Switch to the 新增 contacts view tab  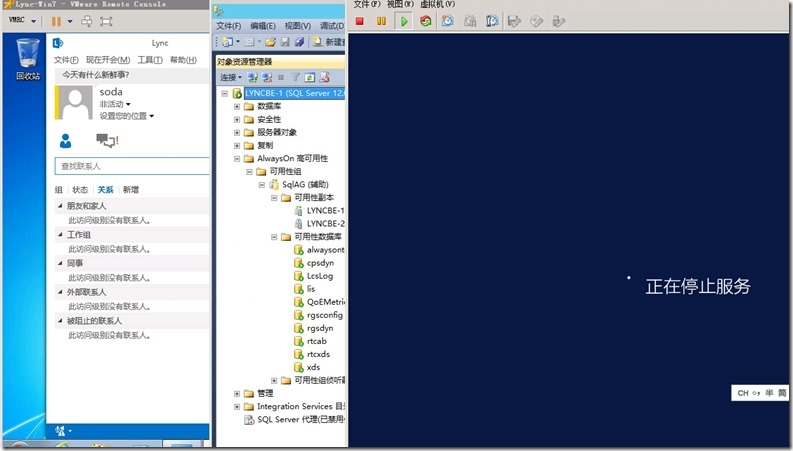(130, 190)
